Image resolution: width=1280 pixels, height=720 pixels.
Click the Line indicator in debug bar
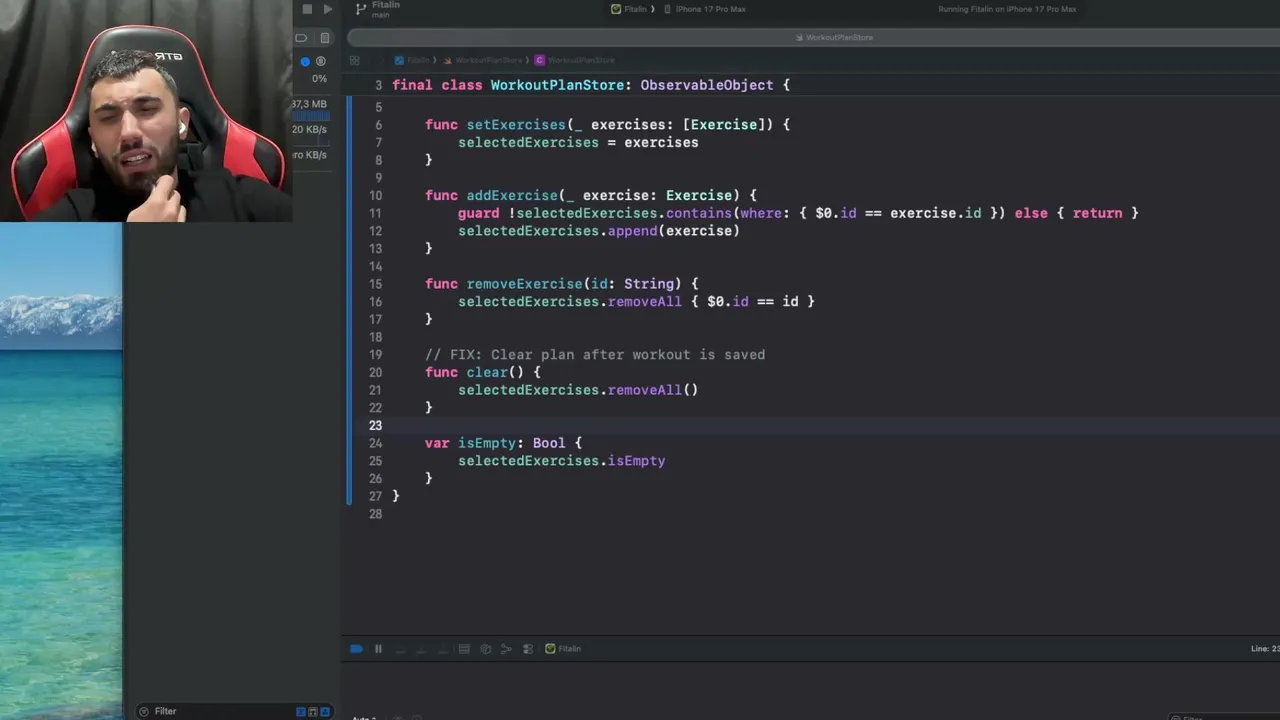[x=1264, y=649]
